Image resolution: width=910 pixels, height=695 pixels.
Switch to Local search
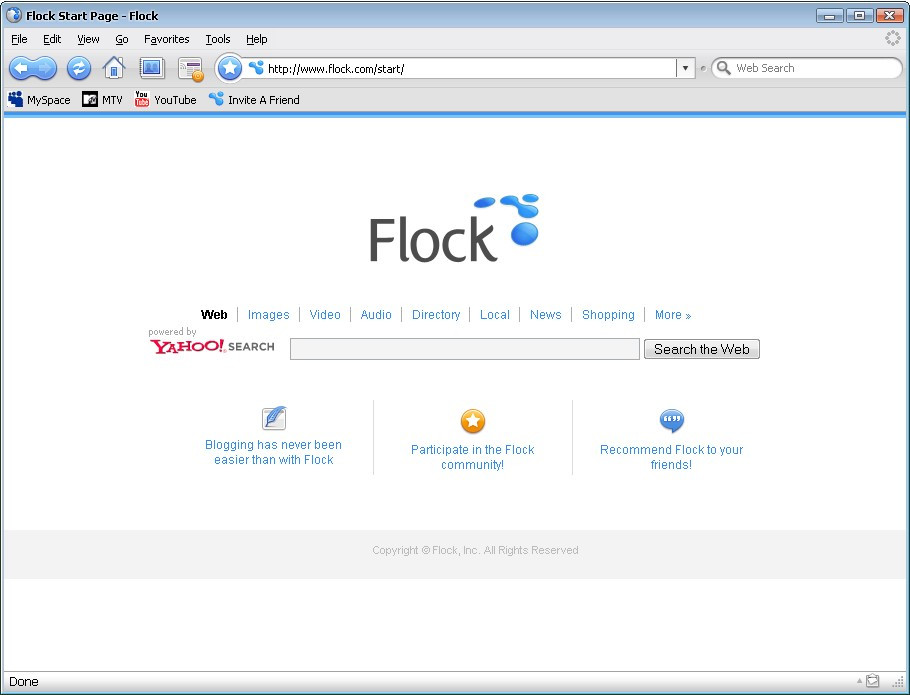point(494,314)
